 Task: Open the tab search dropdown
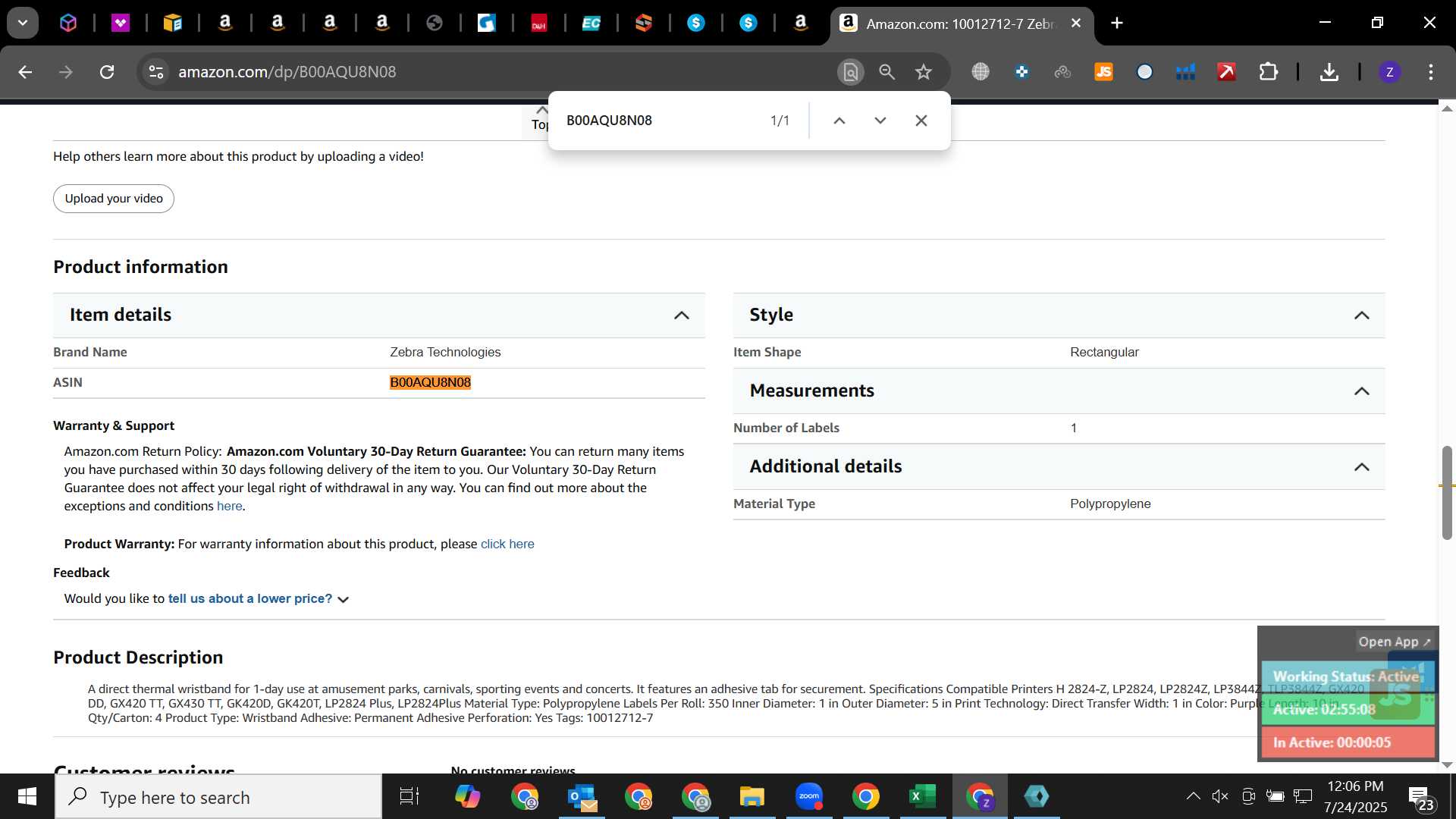23,24
